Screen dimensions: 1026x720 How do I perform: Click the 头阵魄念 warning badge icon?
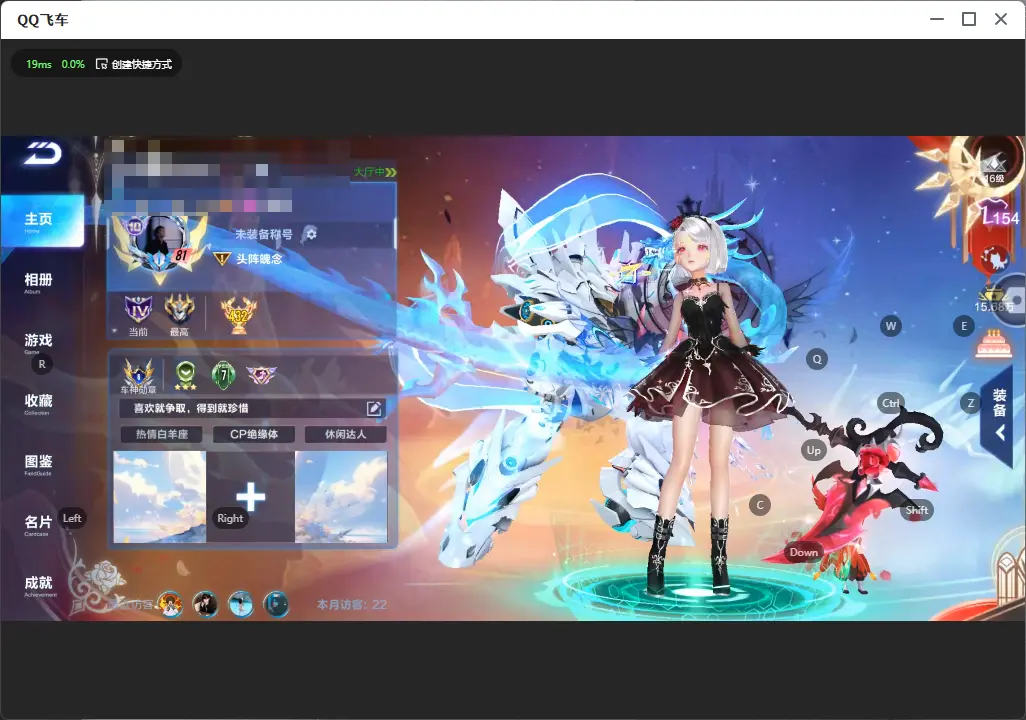click(222, 259)
